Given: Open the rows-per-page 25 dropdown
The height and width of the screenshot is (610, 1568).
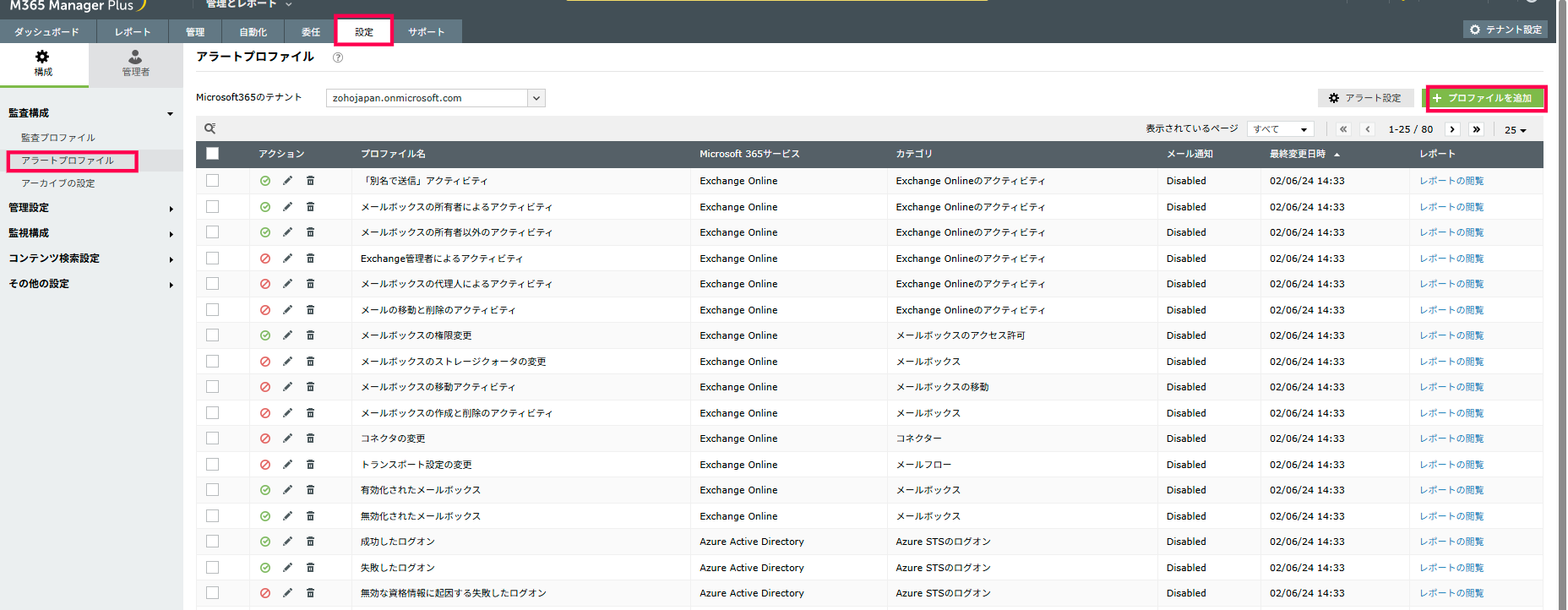Looking at the screenshot, I should (x=1515, y=130).
